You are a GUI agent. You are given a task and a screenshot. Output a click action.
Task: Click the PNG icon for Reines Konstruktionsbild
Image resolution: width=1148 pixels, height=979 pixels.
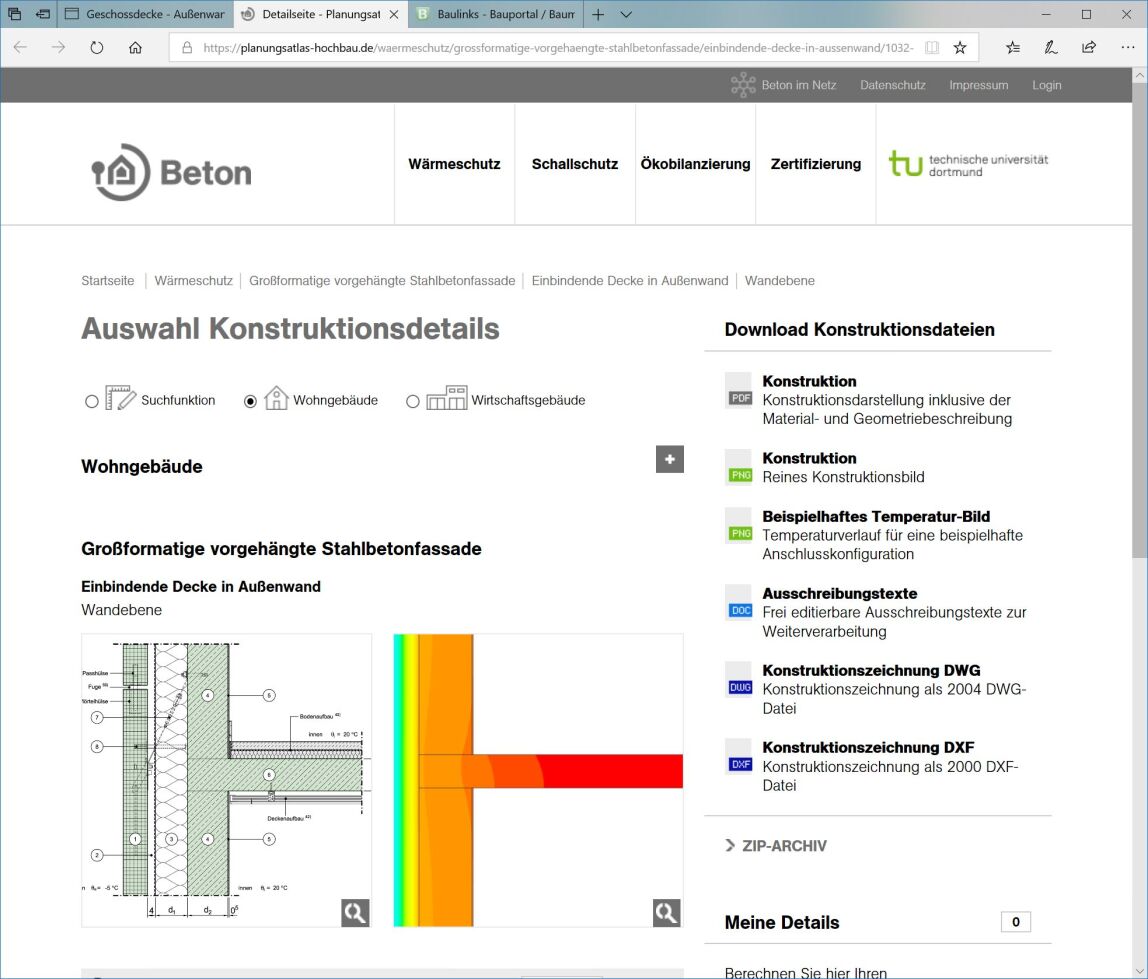pyautogui.click(x=739, y=467)
